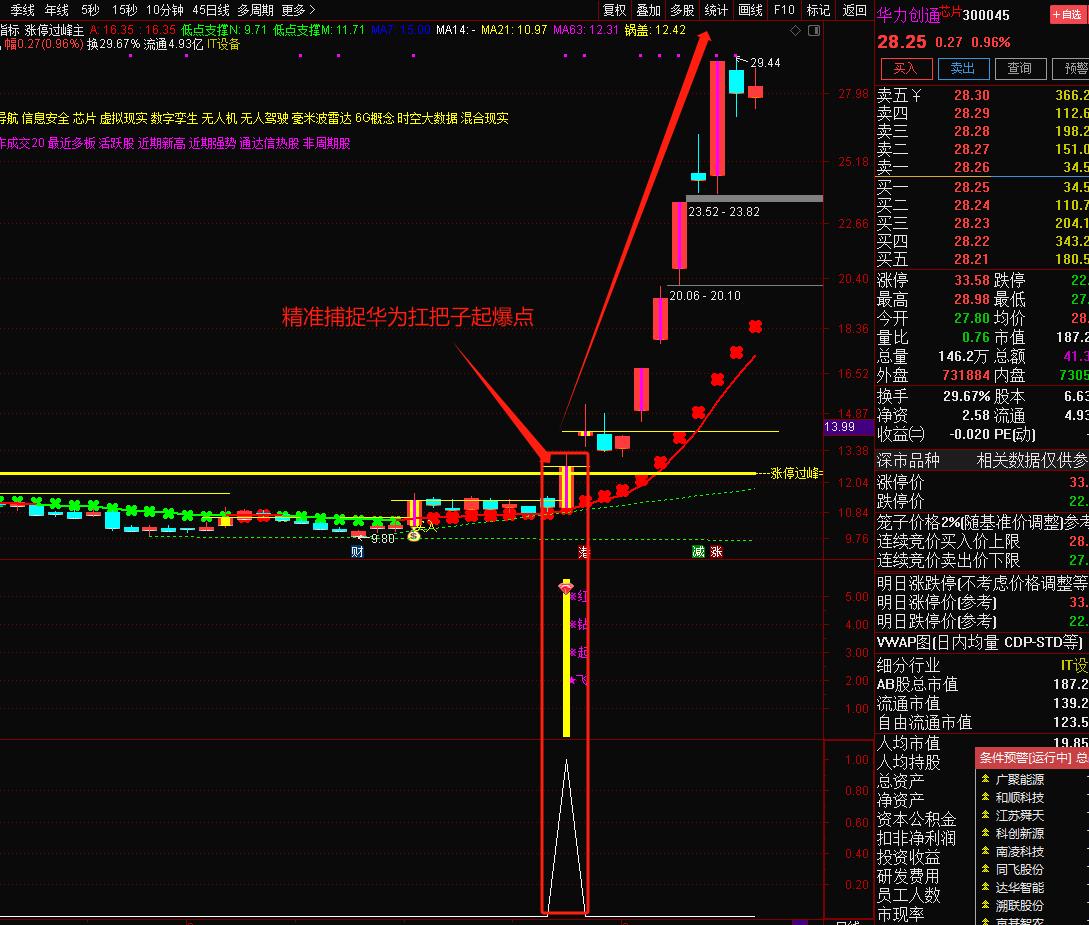The image size is (1089, 925).
Task: Select the 年线 yearly chart tab
Action: point(56,10)
